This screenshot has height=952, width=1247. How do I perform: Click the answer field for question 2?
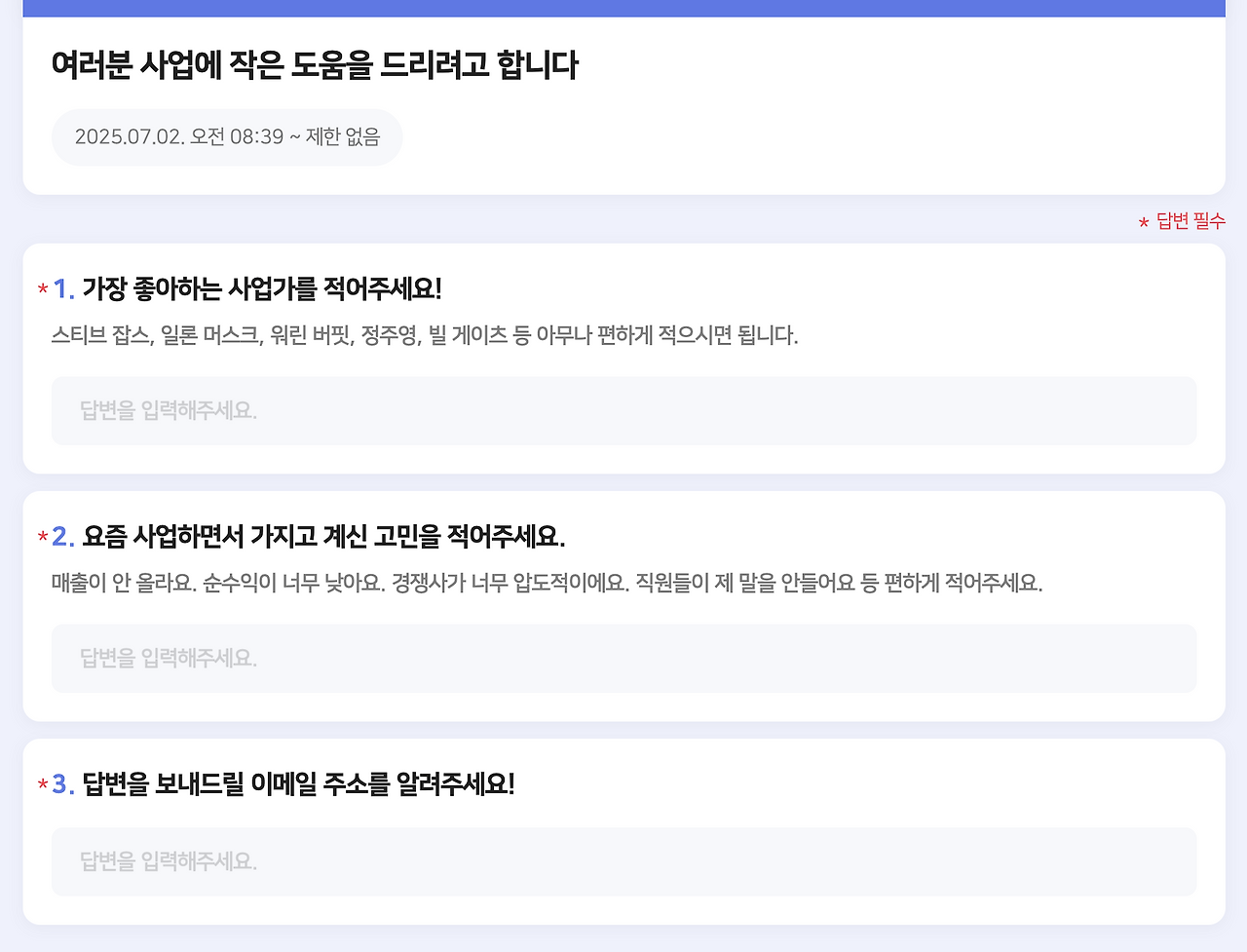tap(623, 658)
